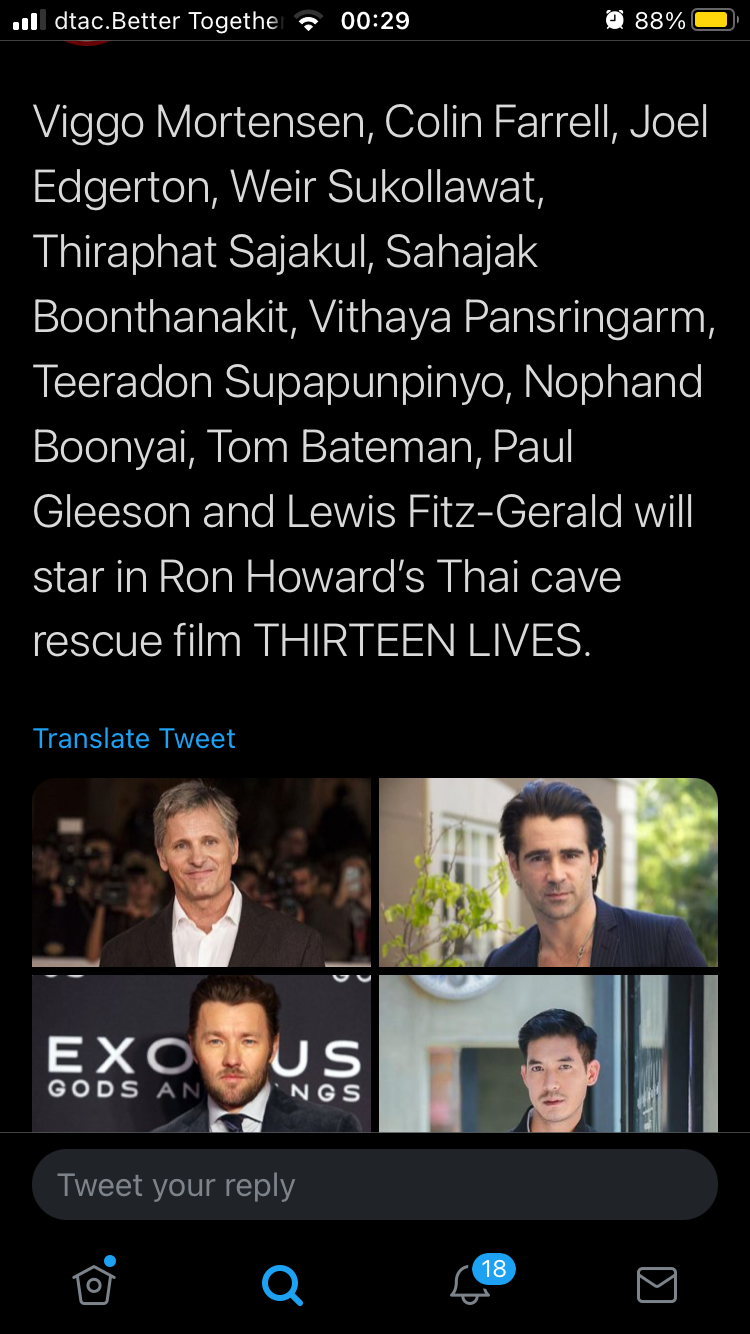Open photo of man in pinstripe jacket

pyautogui.click(x=548, y=872)
